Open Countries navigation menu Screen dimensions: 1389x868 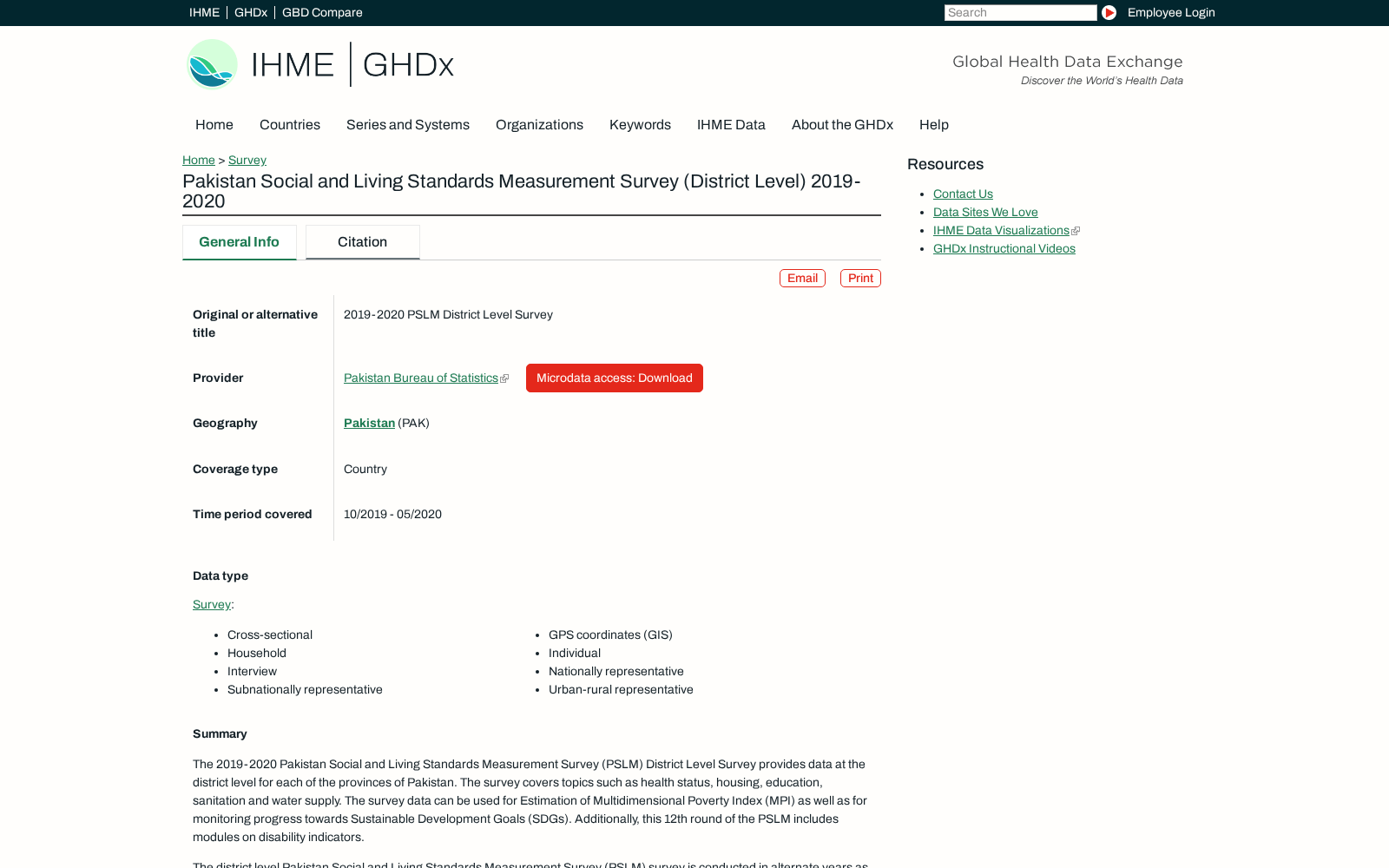point(290,125)
